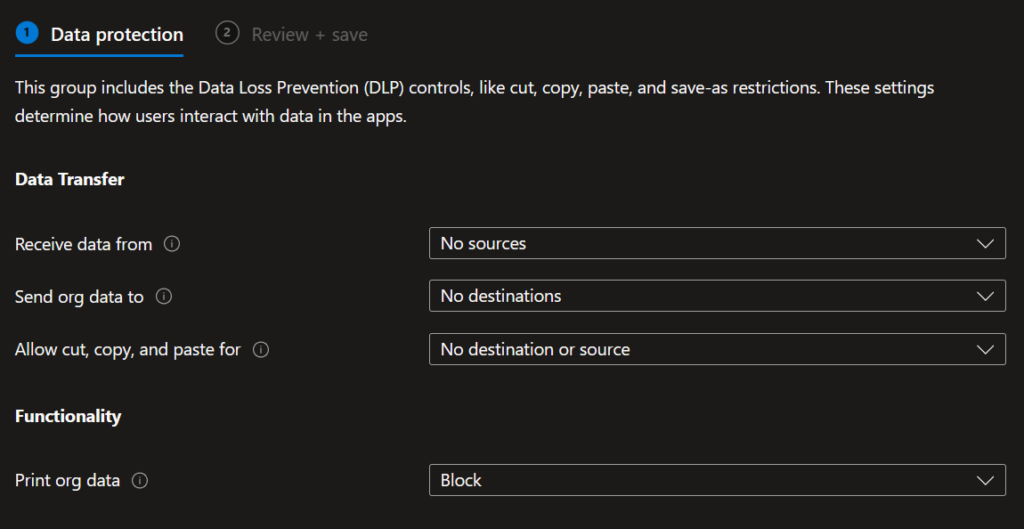Open the Print org data Block dropdown
The width and height of the screenshot is (1024, 529).
716,481
